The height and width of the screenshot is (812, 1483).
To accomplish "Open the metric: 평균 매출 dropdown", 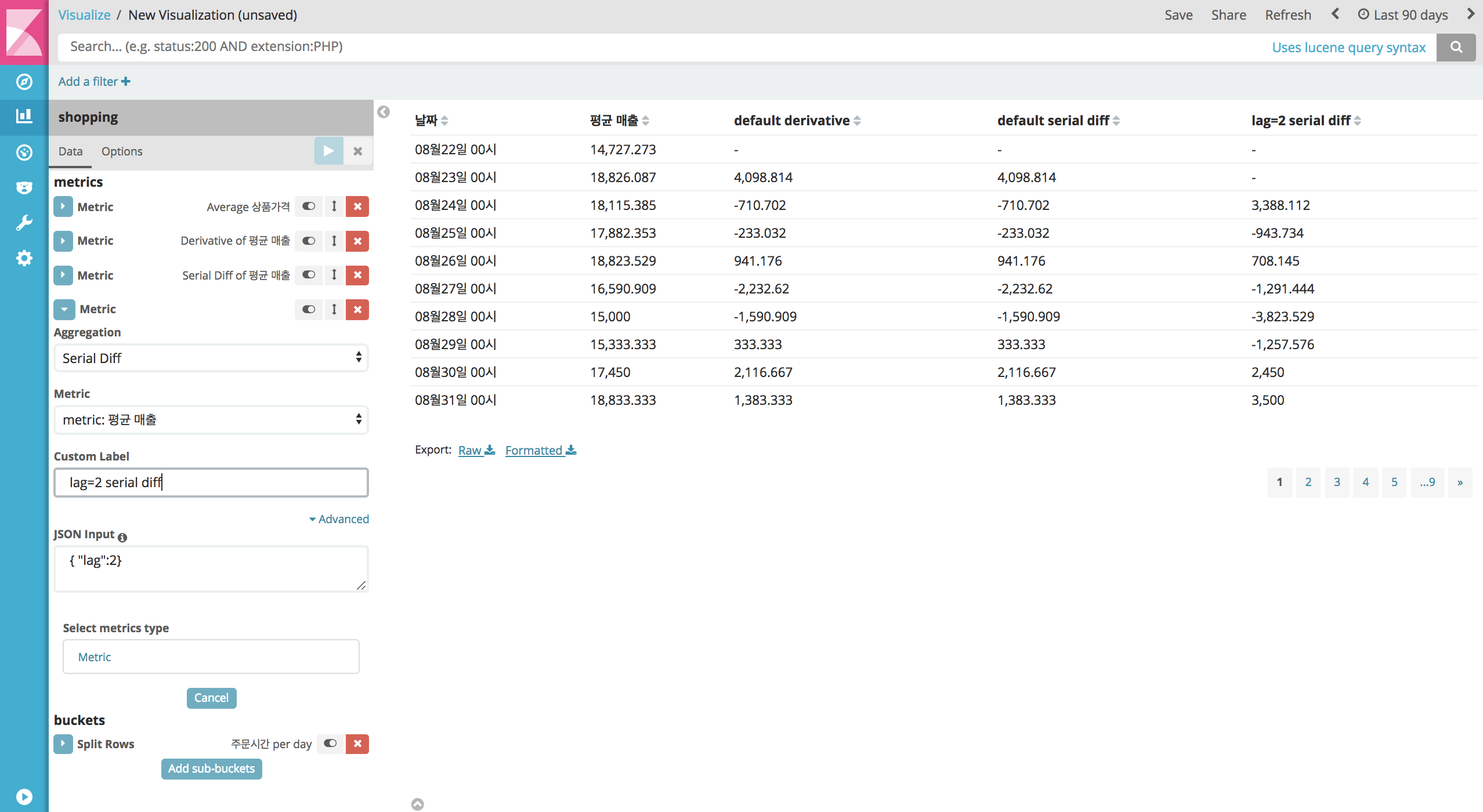I will click(211, 419).
